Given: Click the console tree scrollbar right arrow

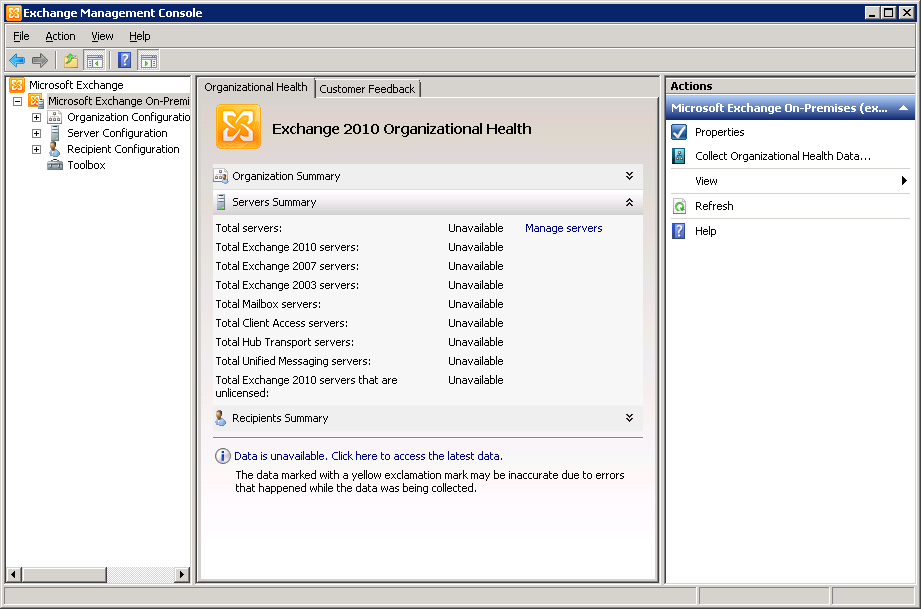Looking at the screenshot, I should pyautogui.click(x=182, y=574).
